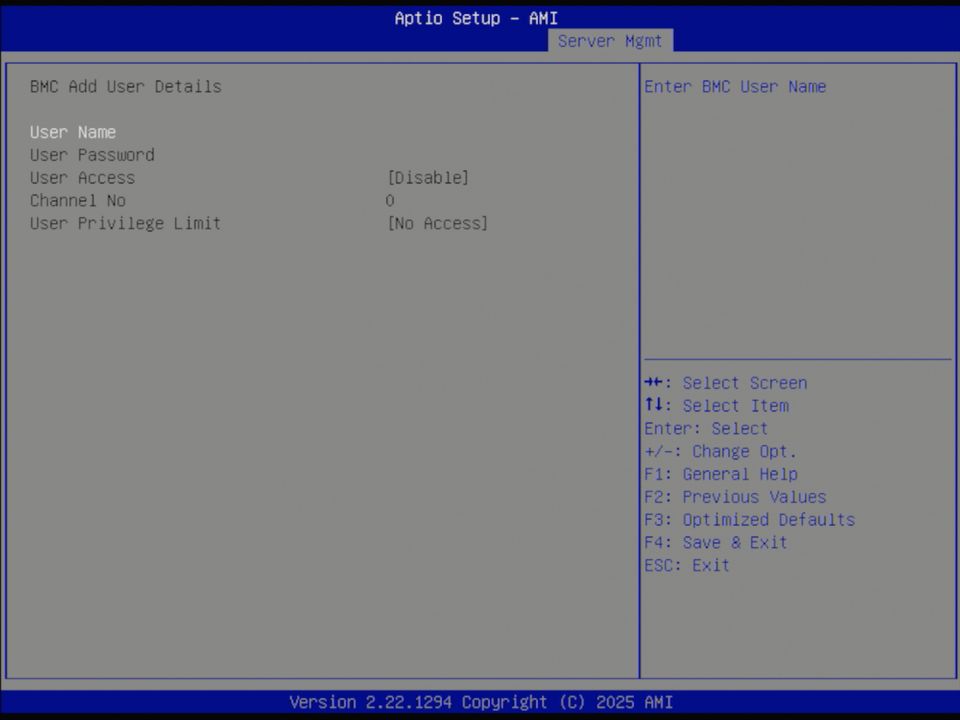Click the Change Opt legend entry

click(x=720, y=451)
